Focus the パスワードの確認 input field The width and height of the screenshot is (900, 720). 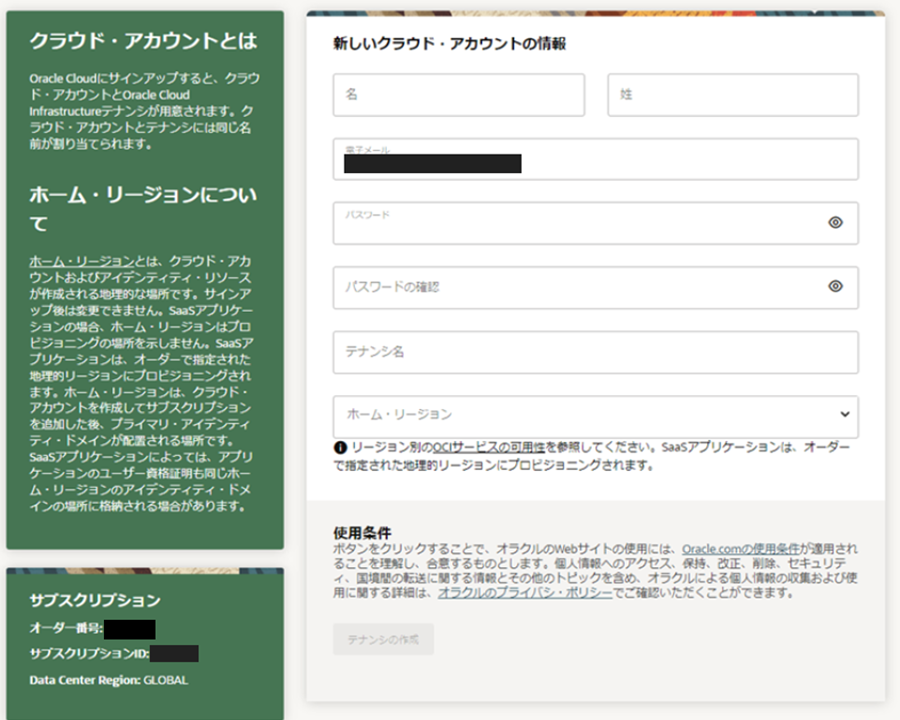pyautogui.click(x=596, y=288)
